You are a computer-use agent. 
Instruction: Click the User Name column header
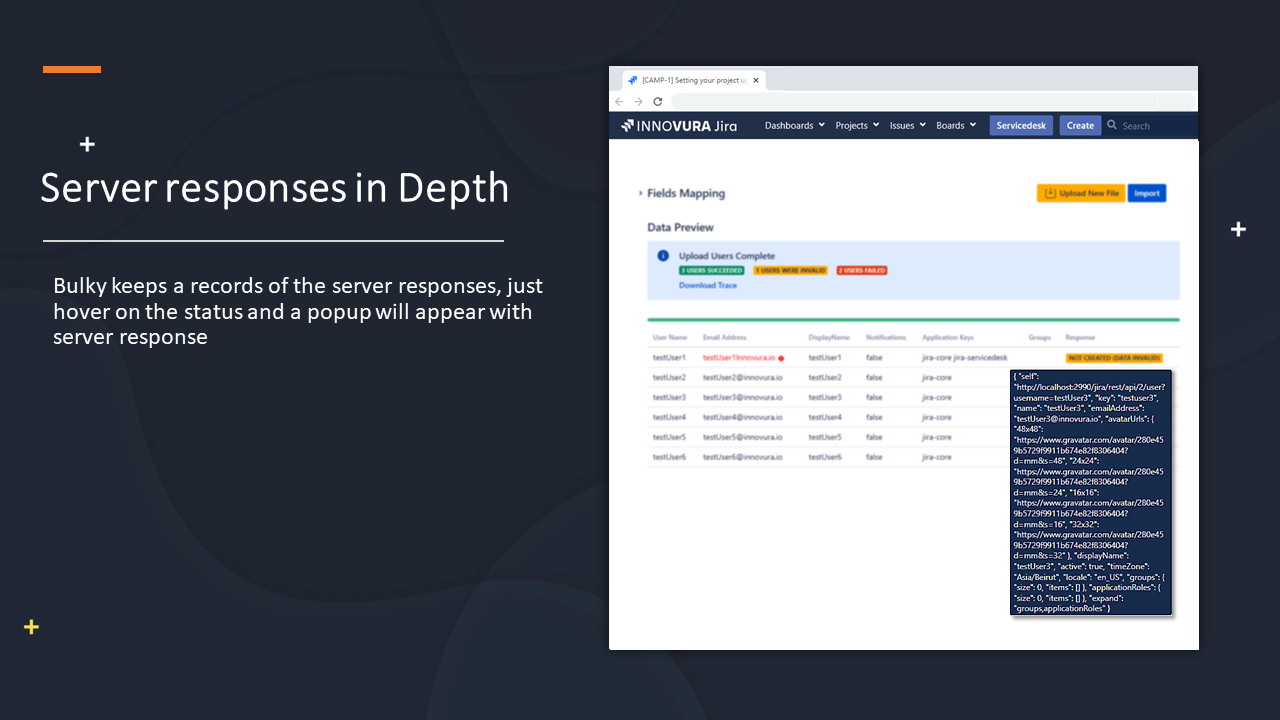pos(670,338)
